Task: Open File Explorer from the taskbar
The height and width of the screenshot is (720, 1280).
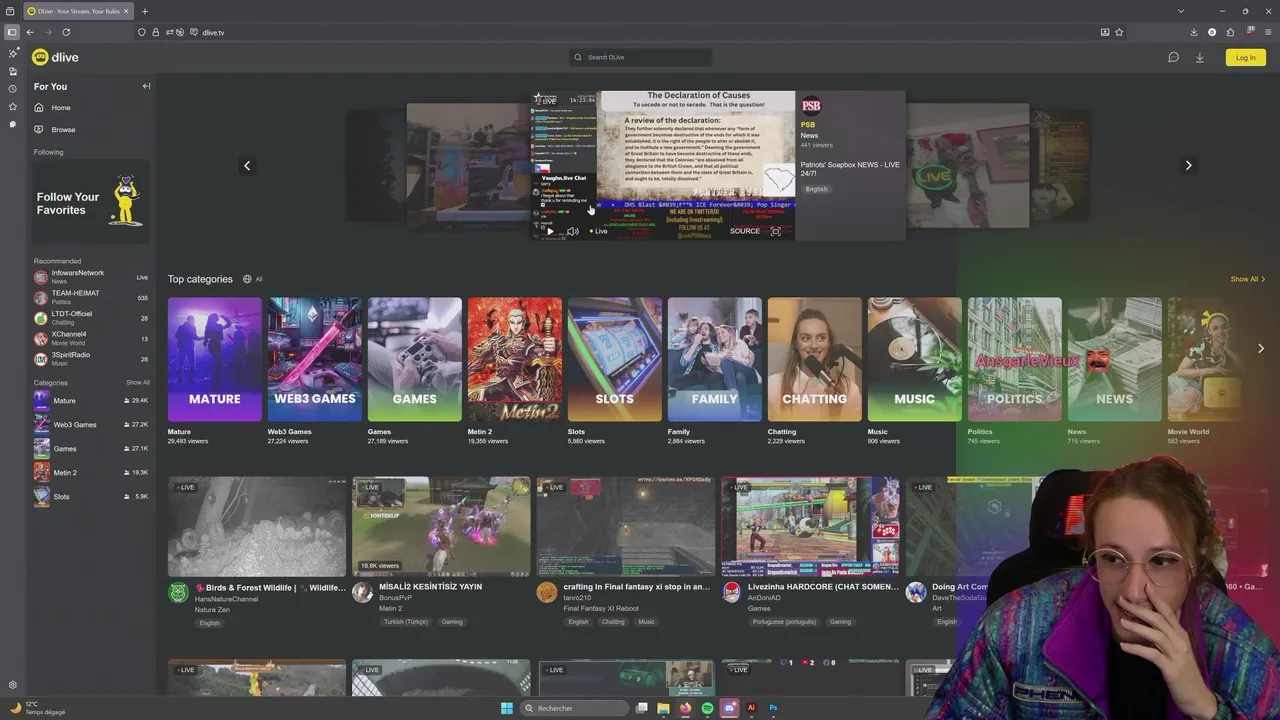Action: coord(663,708)
